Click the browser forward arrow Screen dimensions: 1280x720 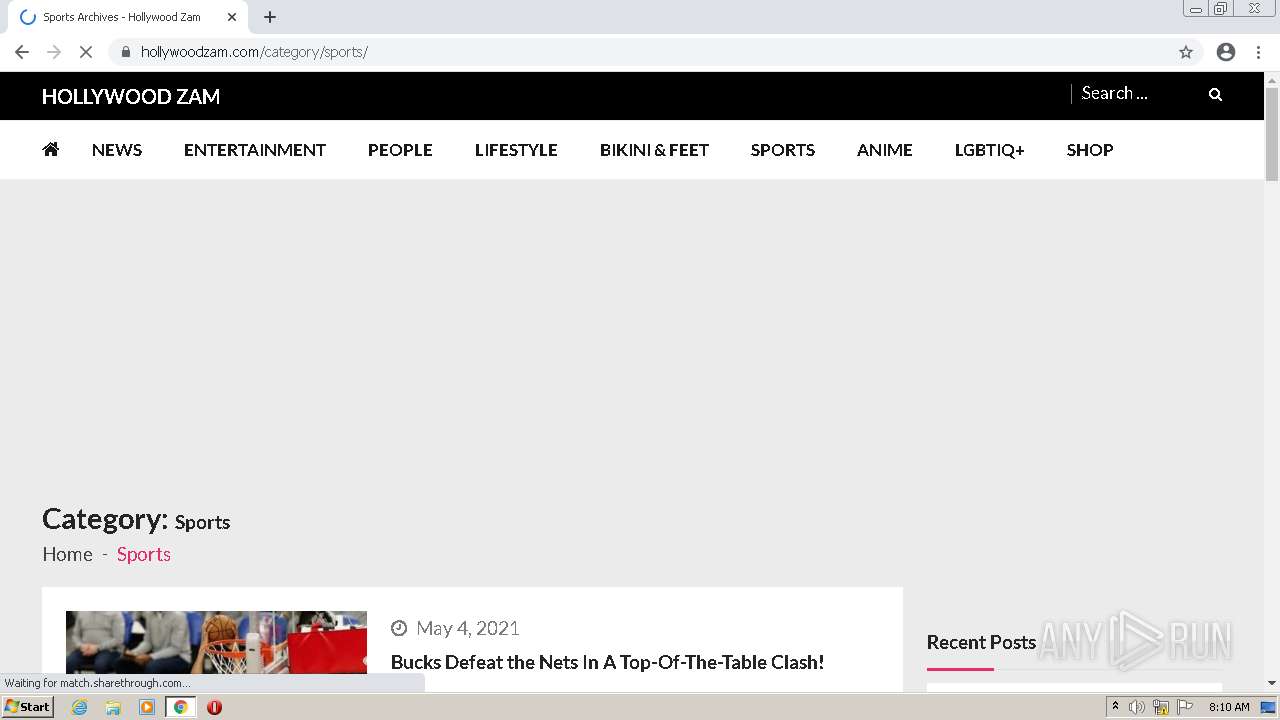(54, 52)
